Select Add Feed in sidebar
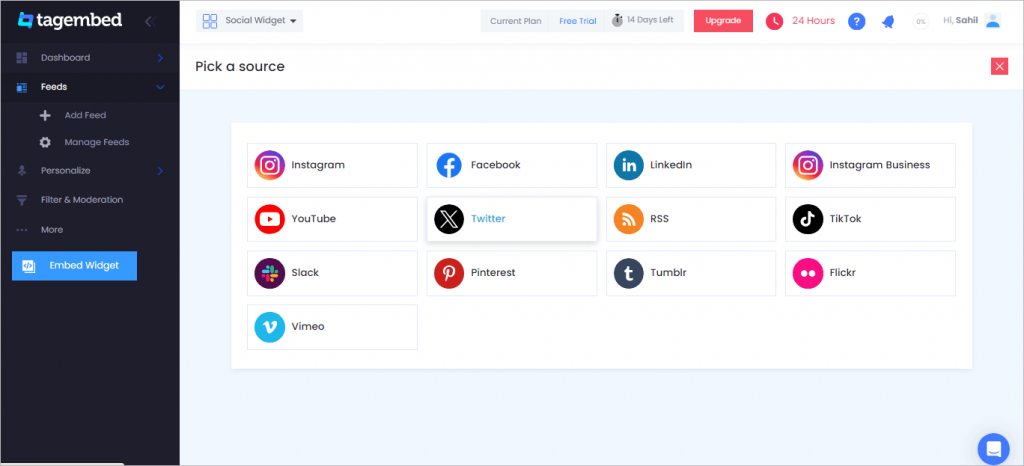Viewport: 1024px width, 466px height. (85, 116)
